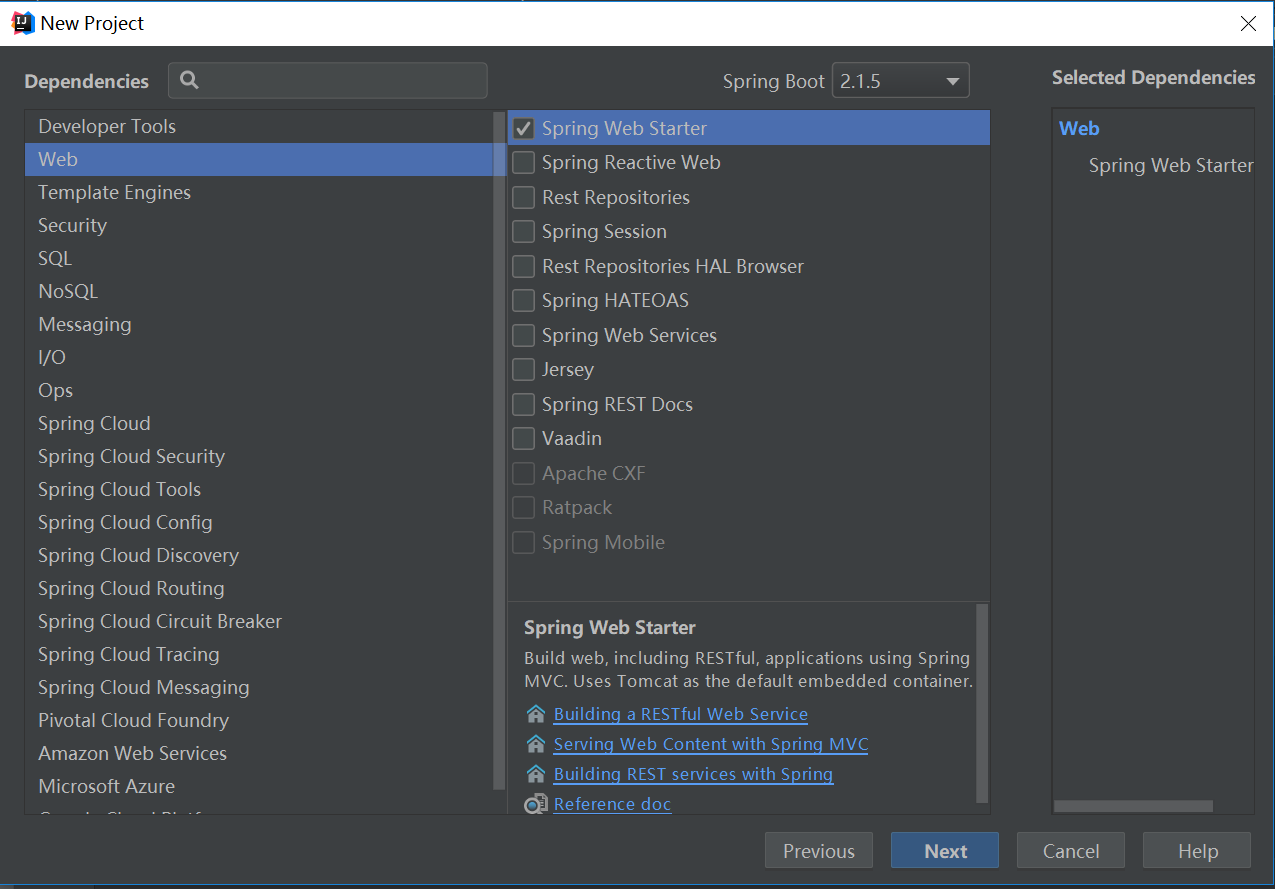
Task: Select Spring Cloud Messaging category
Action: pos(260,687)
